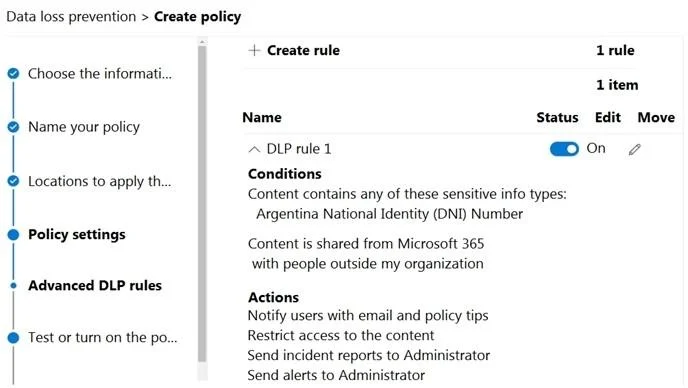Open the Policy settings step

77,234
